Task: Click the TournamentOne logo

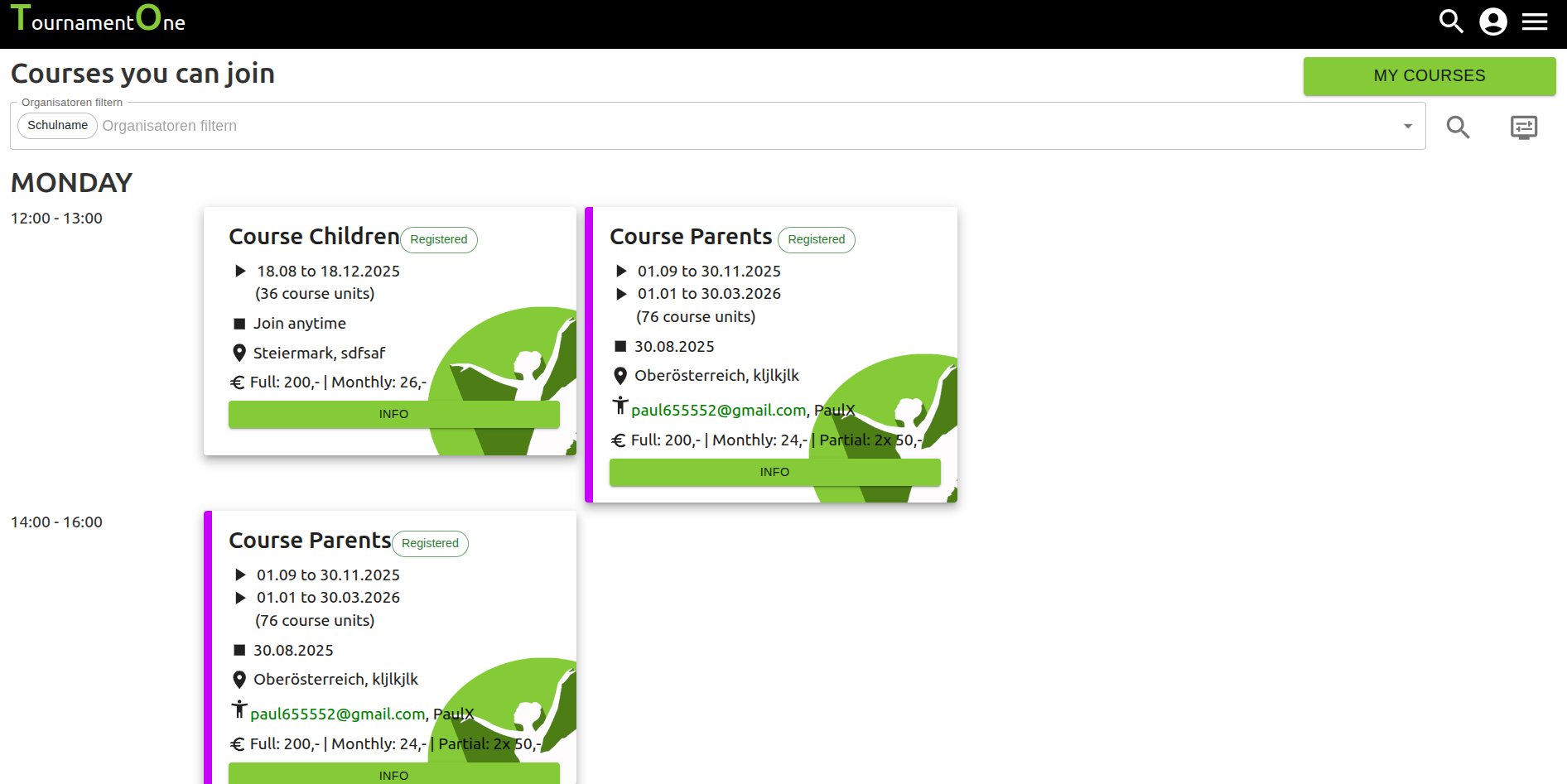Action: coord(98,20)
